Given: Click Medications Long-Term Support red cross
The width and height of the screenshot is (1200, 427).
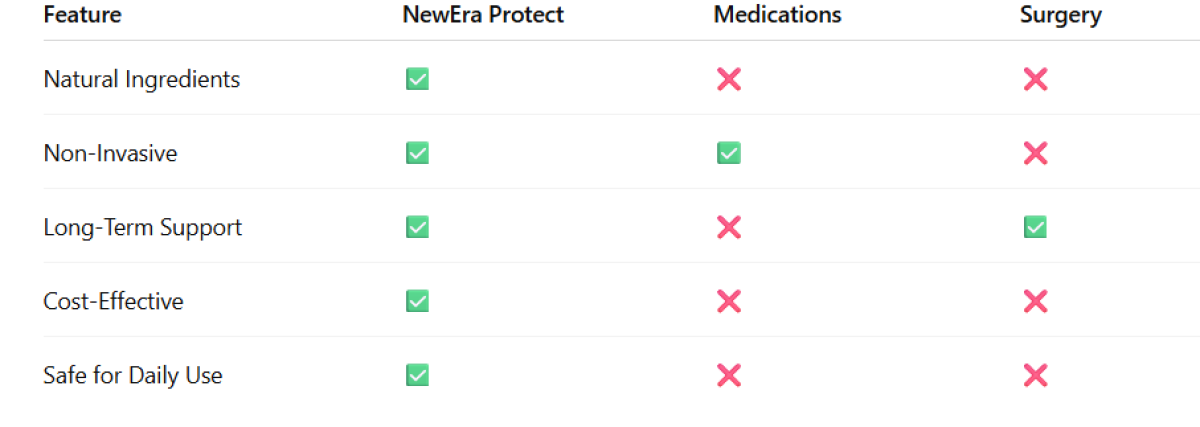Looking at the screenshot, I should click(x=729, y=227).
